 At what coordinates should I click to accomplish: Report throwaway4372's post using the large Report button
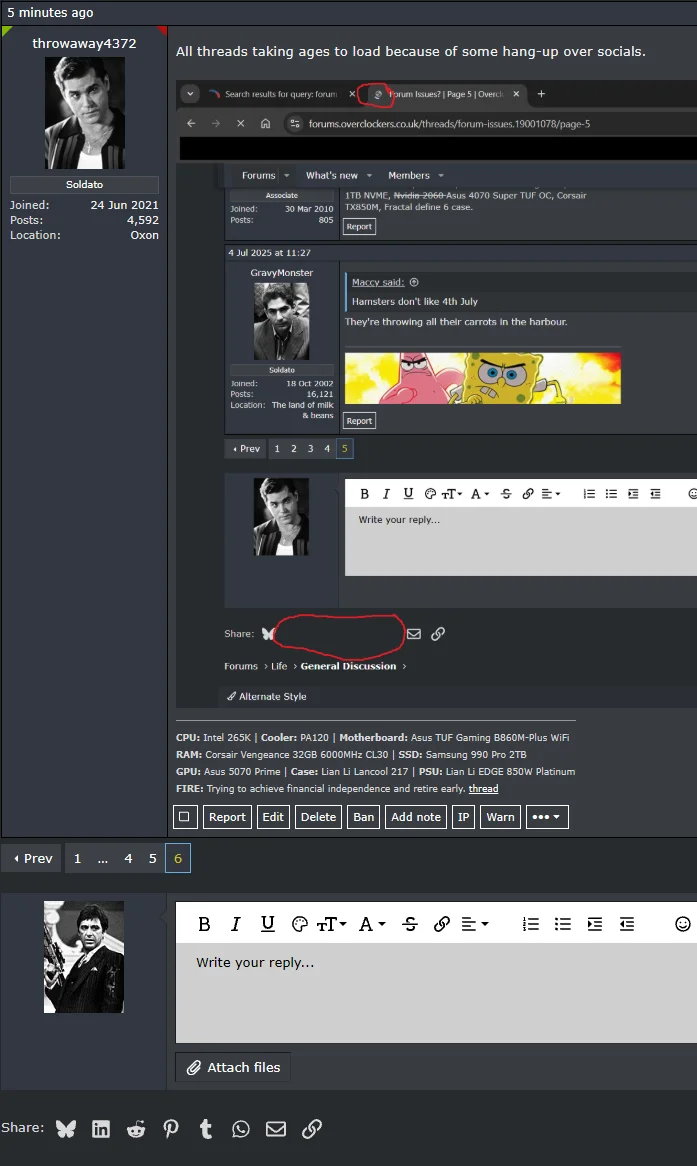(x=227, y=816)
